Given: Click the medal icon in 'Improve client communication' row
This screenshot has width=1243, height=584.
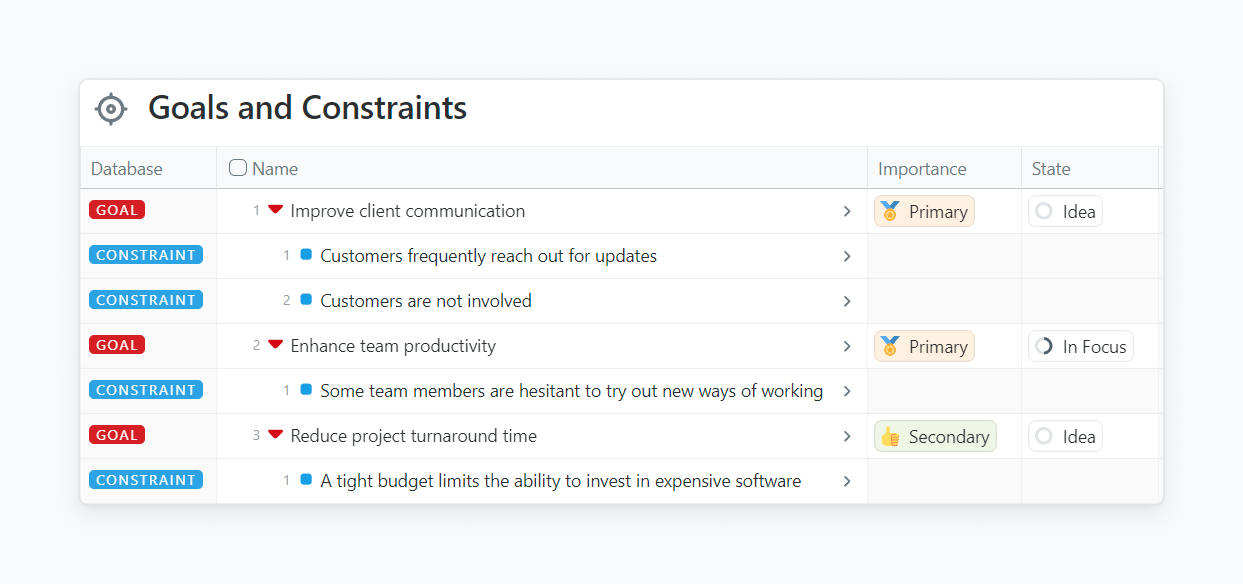Looking at the screenshot, I should click(x=890, y=211).
